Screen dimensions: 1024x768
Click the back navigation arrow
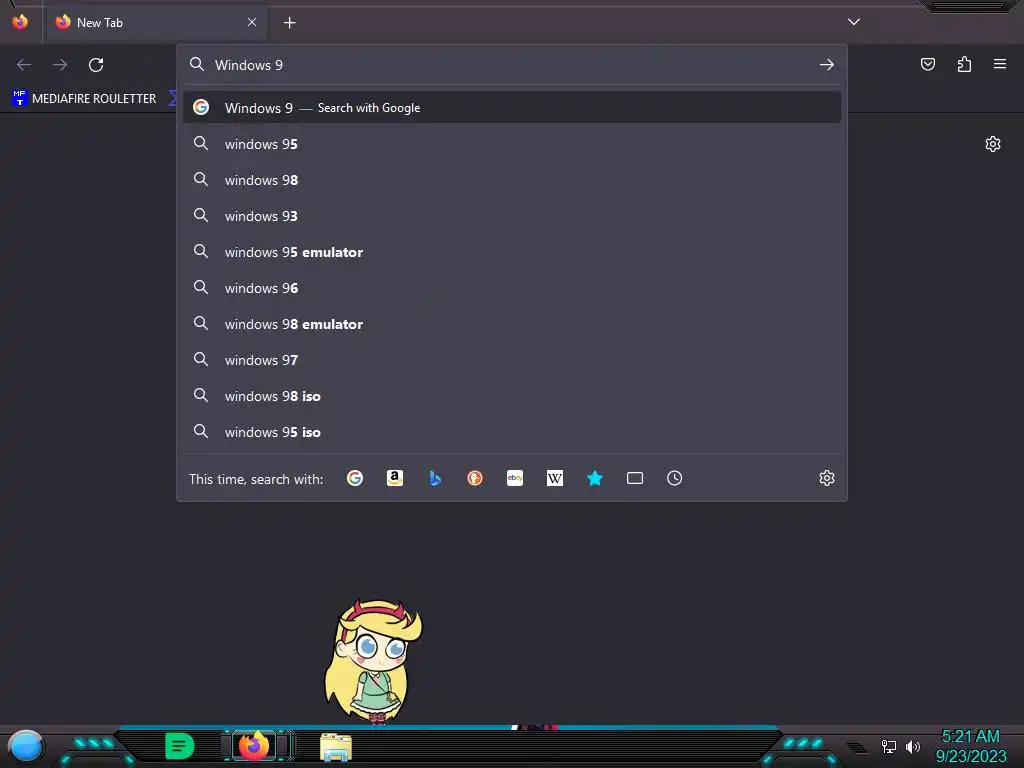tap(24, 65)
